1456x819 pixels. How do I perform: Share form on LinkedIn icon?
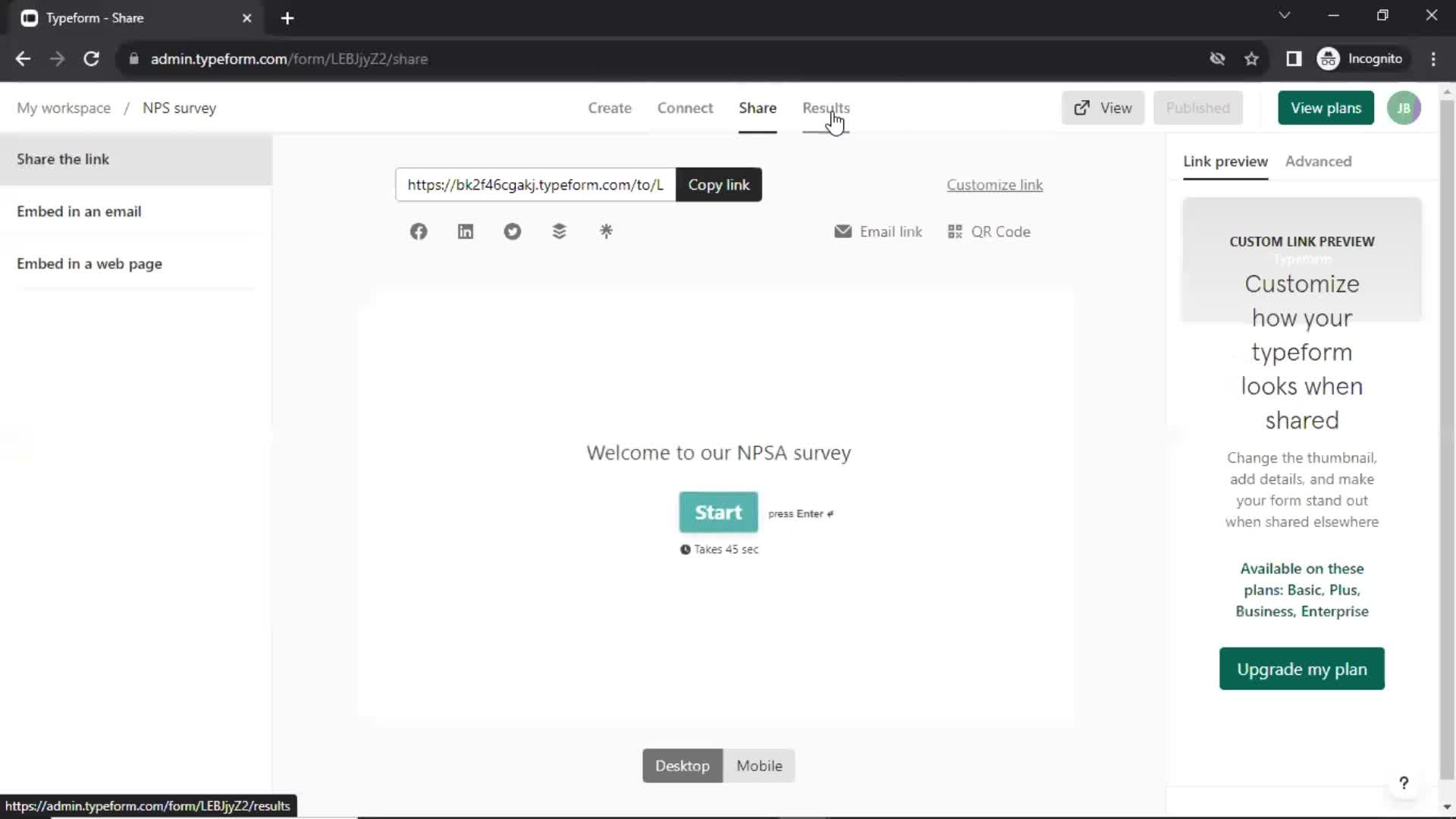pyautogui.click(x=466, y=231)
